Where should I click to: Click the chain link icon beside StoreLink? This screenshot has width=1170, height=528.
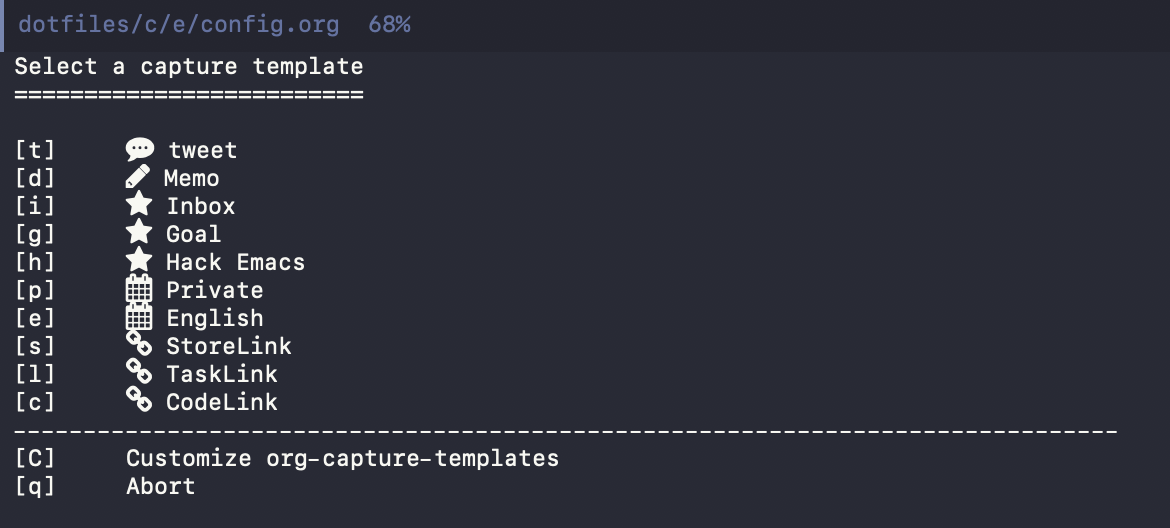coord(139,346)
